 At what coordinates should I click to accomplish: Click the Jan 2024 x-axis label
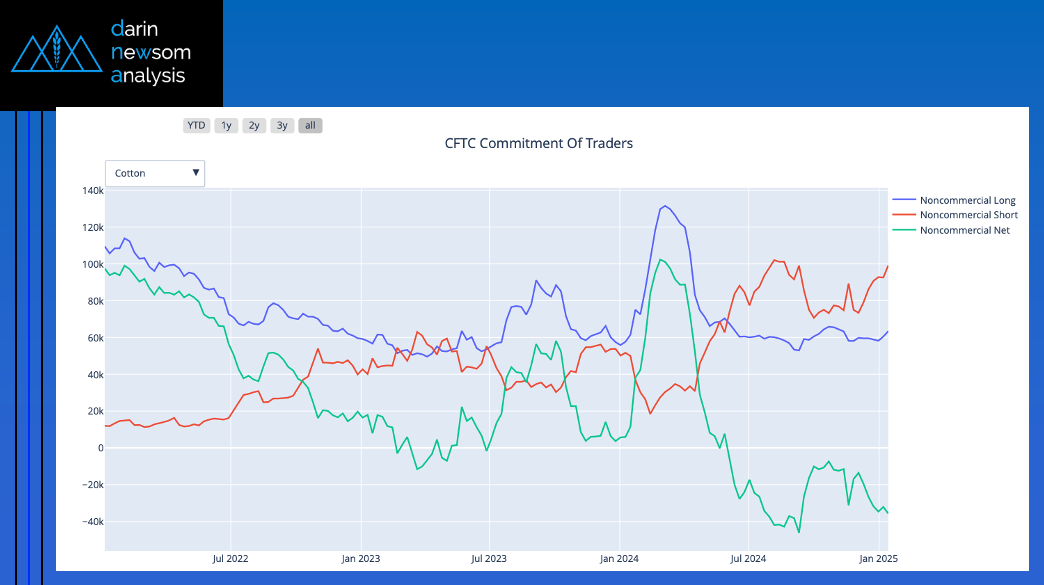tap(619, 558)
